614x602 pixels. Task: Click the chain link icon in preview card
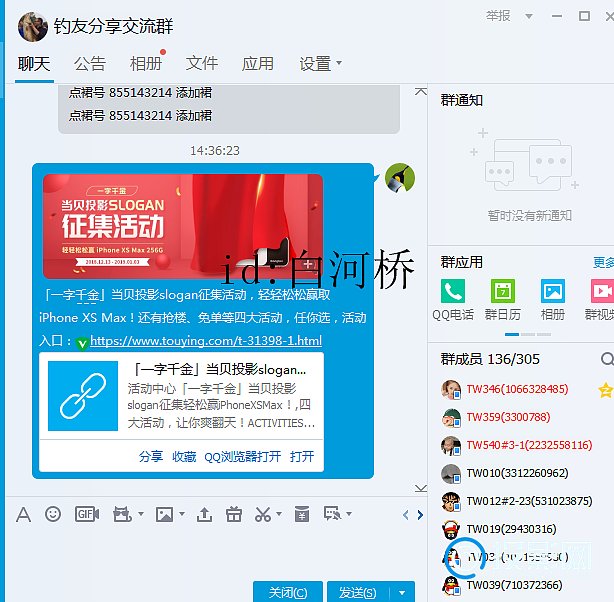tap(83, 396)
